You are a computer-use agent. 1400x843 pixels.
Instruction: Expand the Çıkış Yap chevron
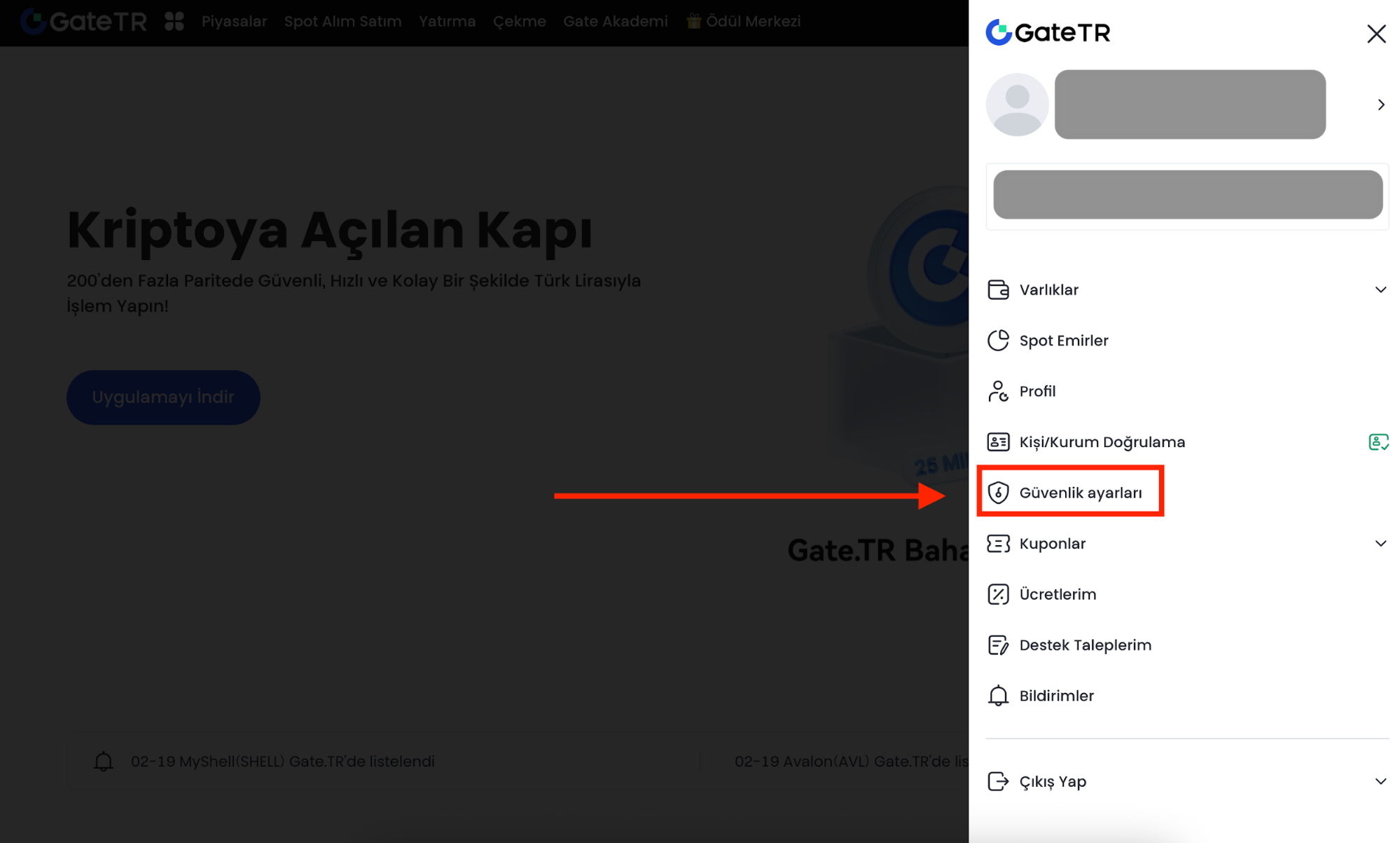coord(1380,781)
